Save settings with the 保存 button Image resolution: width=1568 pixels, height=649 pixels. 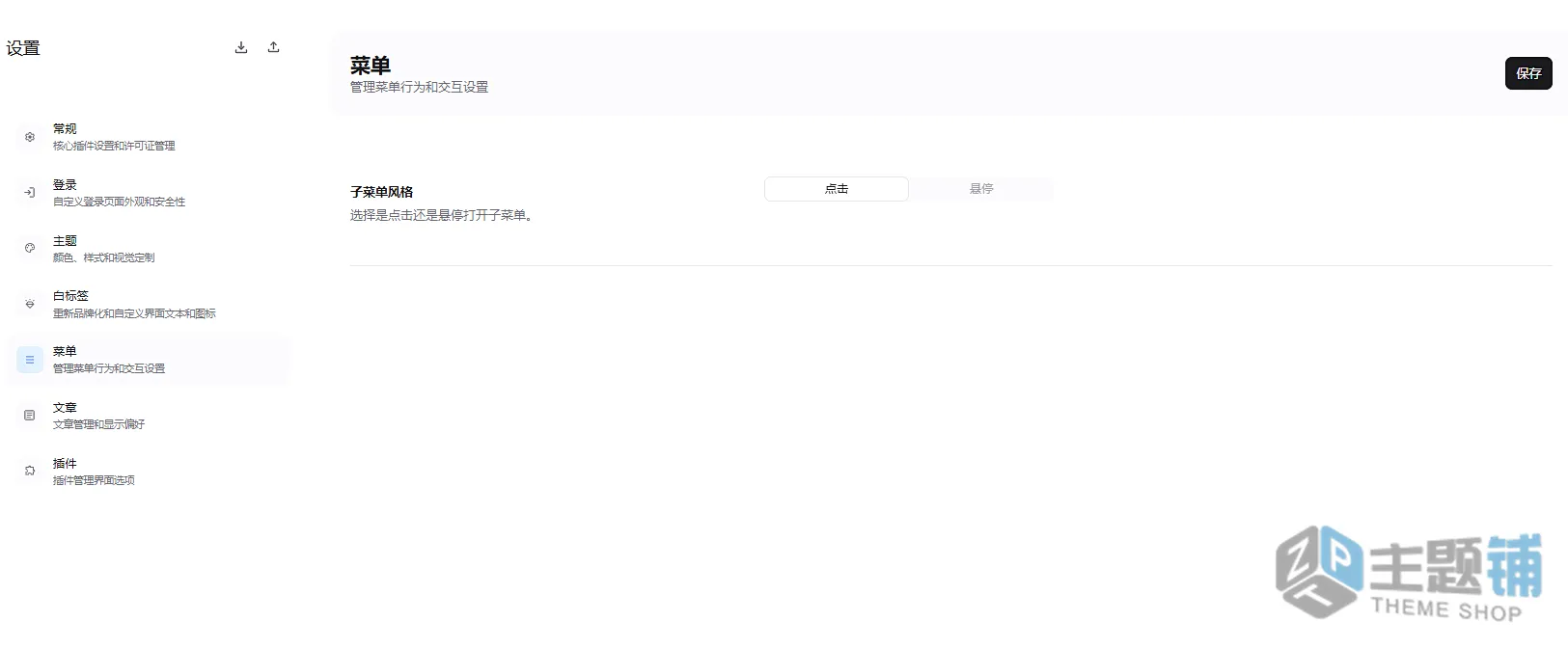pyautogui.click(x=1528, y=73)
